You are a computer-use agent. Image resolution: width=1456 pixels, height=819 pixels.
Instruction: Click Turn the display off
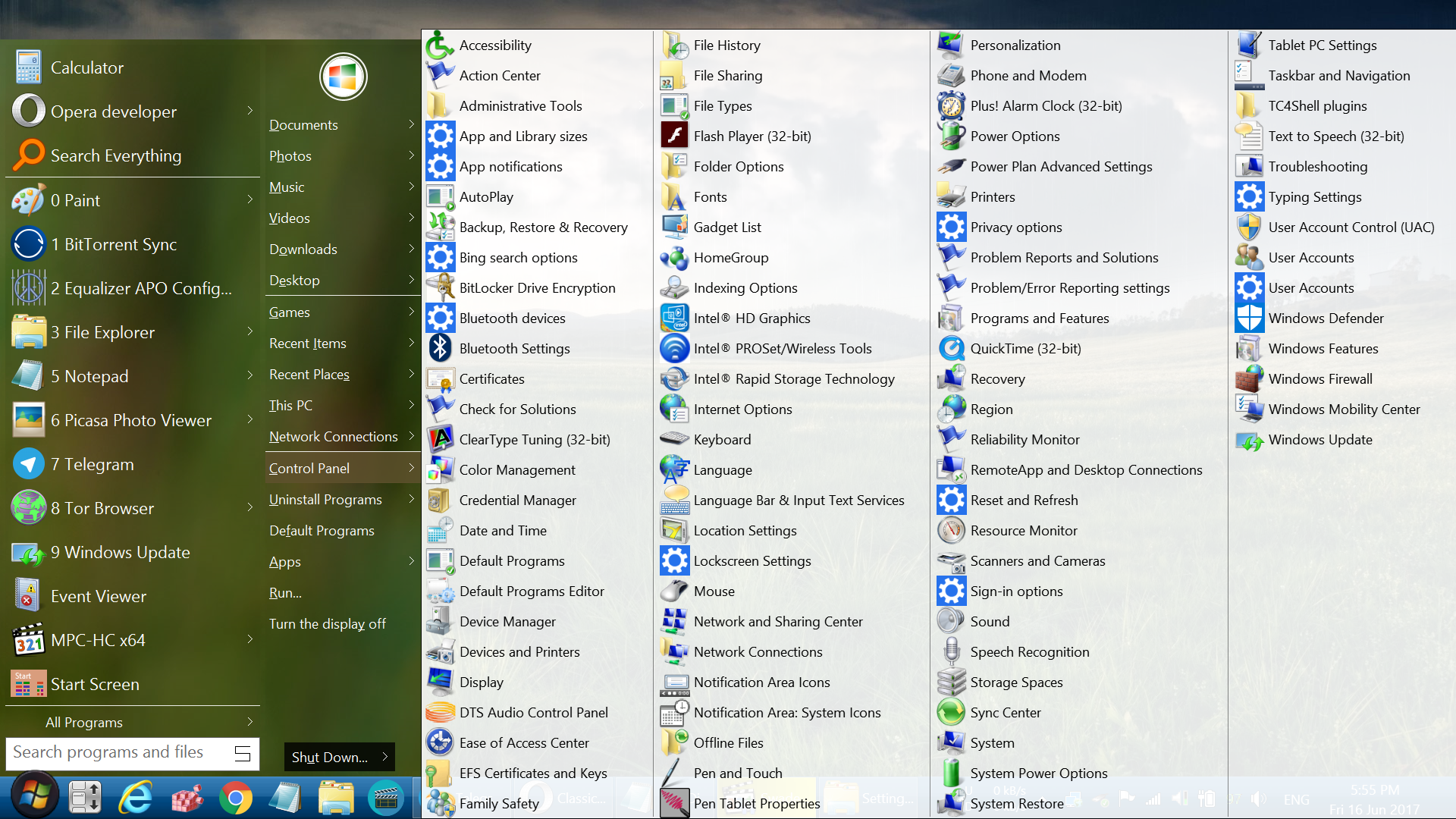click(328, 624)
